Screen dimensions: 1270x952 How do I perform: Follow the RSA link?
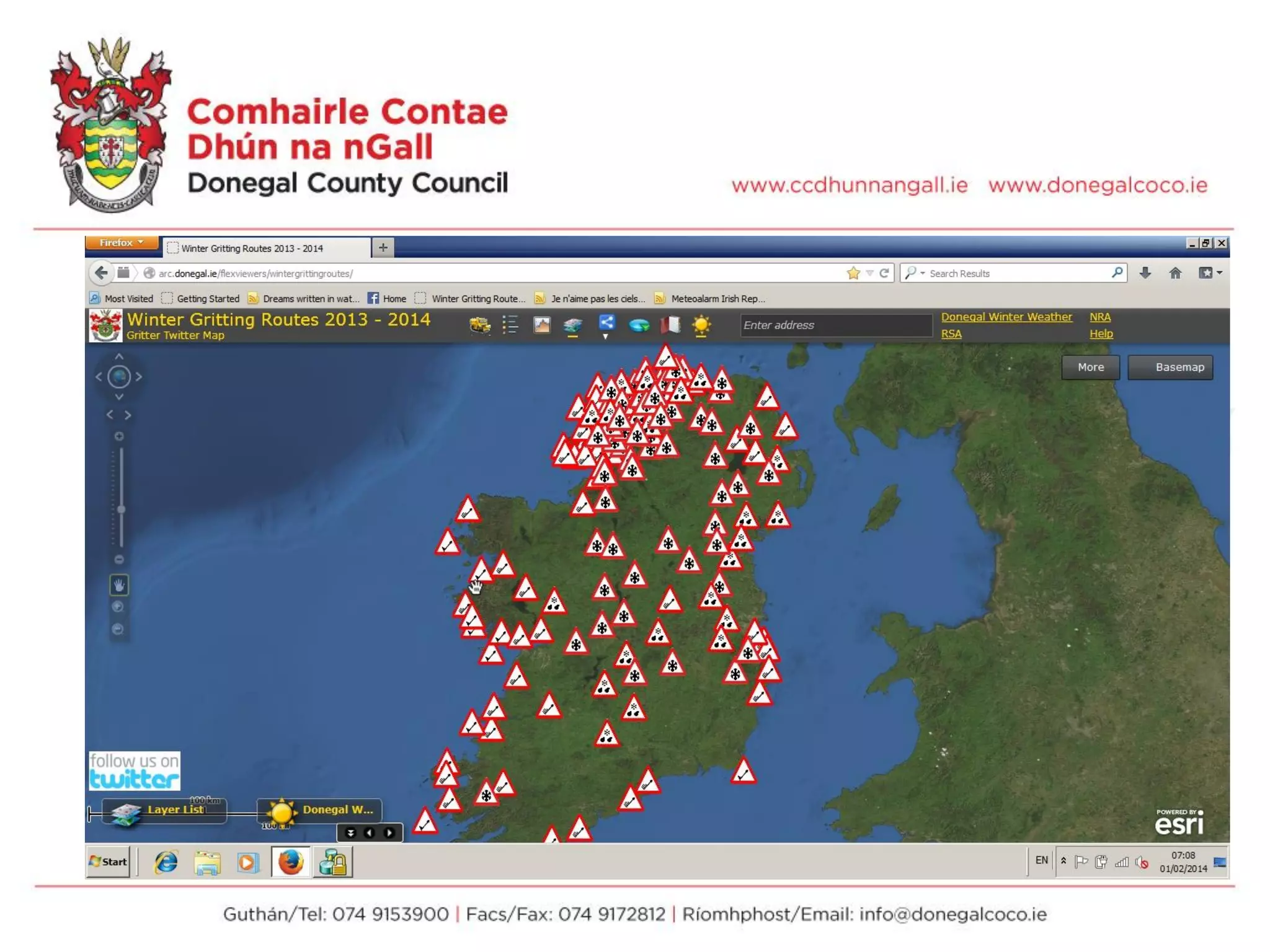(x=951, y=333)
